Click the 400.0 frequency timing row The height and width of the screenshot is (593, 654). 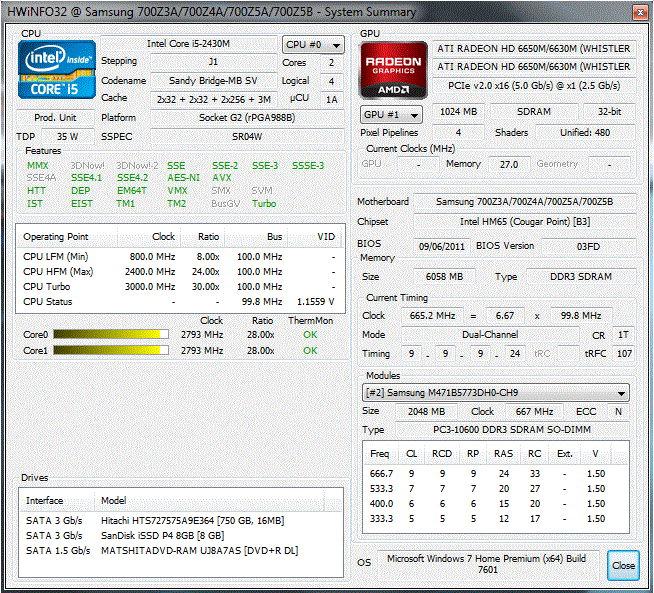click(496, 504)
